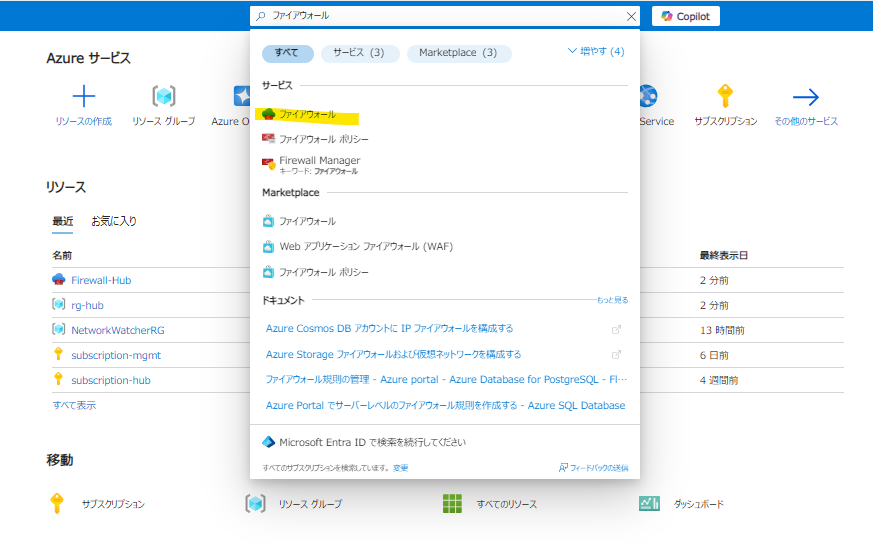The image size is (873, 546).
Task: Go to ダッシュボード chart icon
Action: 649,504
